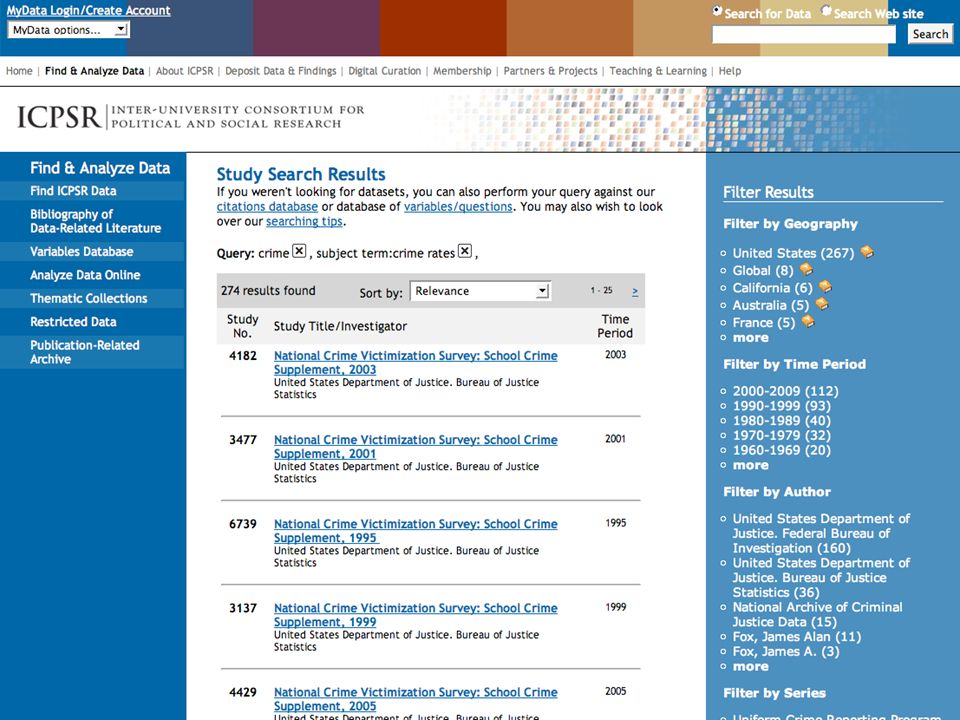Image resolution: width=960 pixels, height=720 pixels.
Task: Open the MyData options dropdown
Action: 69,30
